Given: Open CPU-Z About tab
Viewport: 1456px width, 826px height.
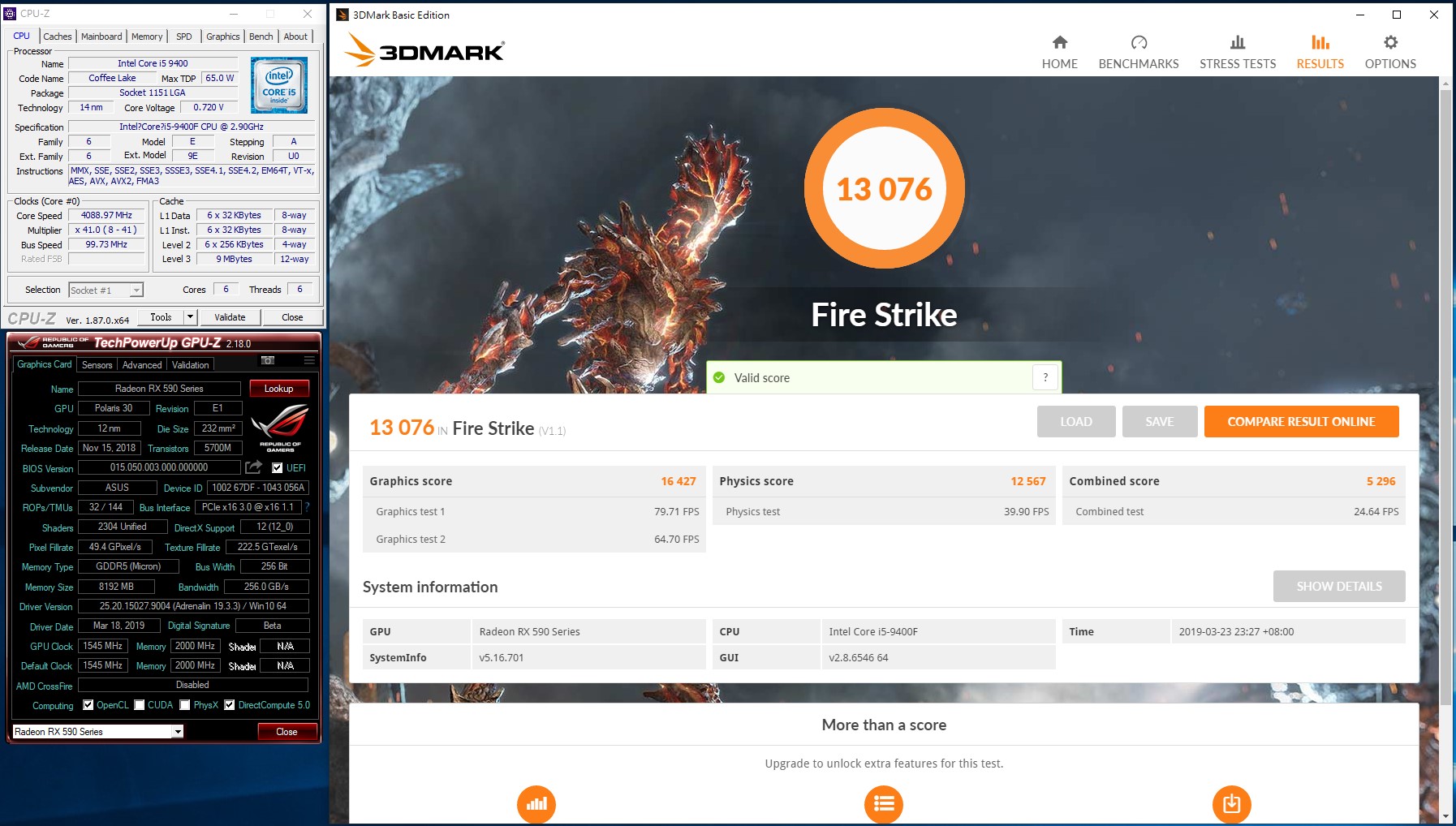Looking at the screenshot, I should tap(295, 37).
